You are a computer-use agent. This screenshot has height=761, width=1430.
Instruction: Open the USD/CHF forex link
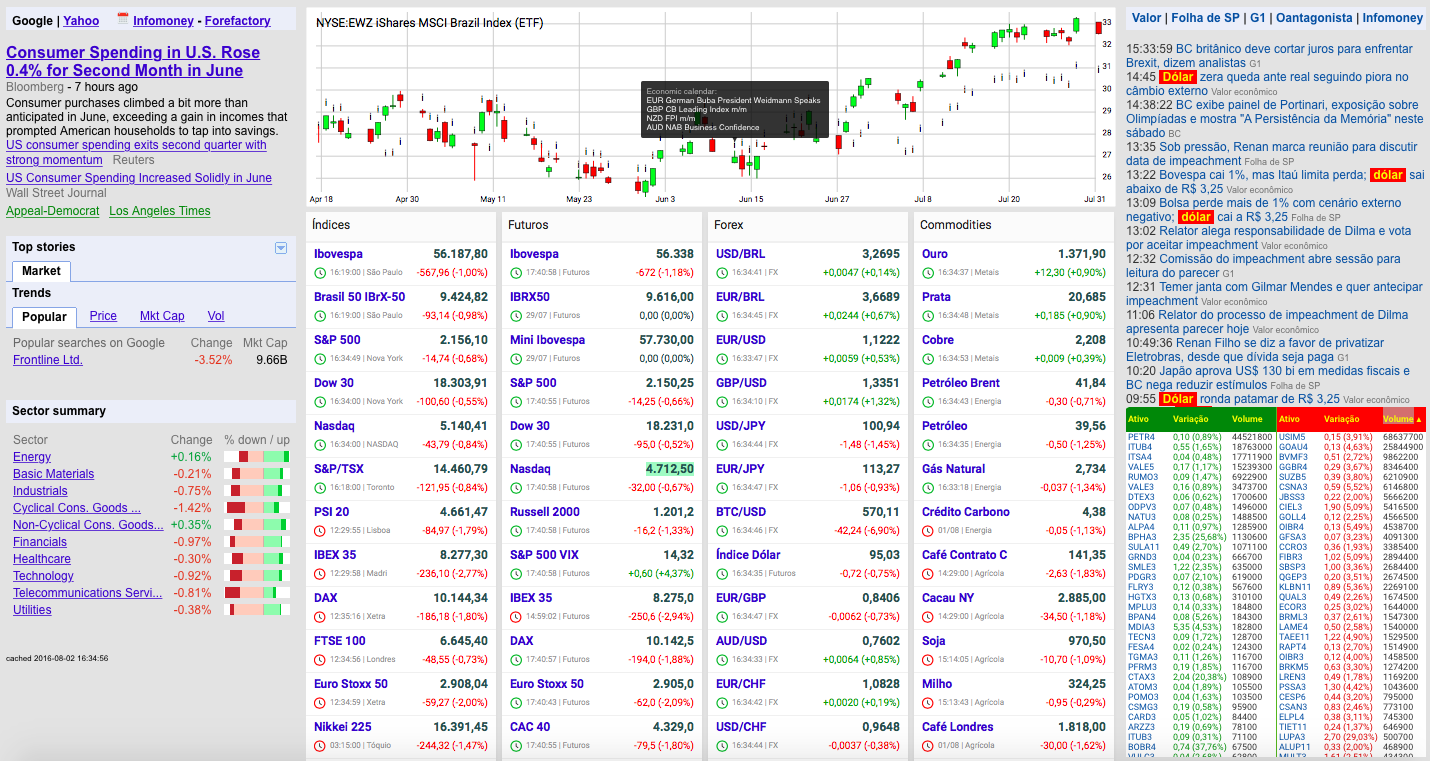pyautogui.click(x=741, y=727)
